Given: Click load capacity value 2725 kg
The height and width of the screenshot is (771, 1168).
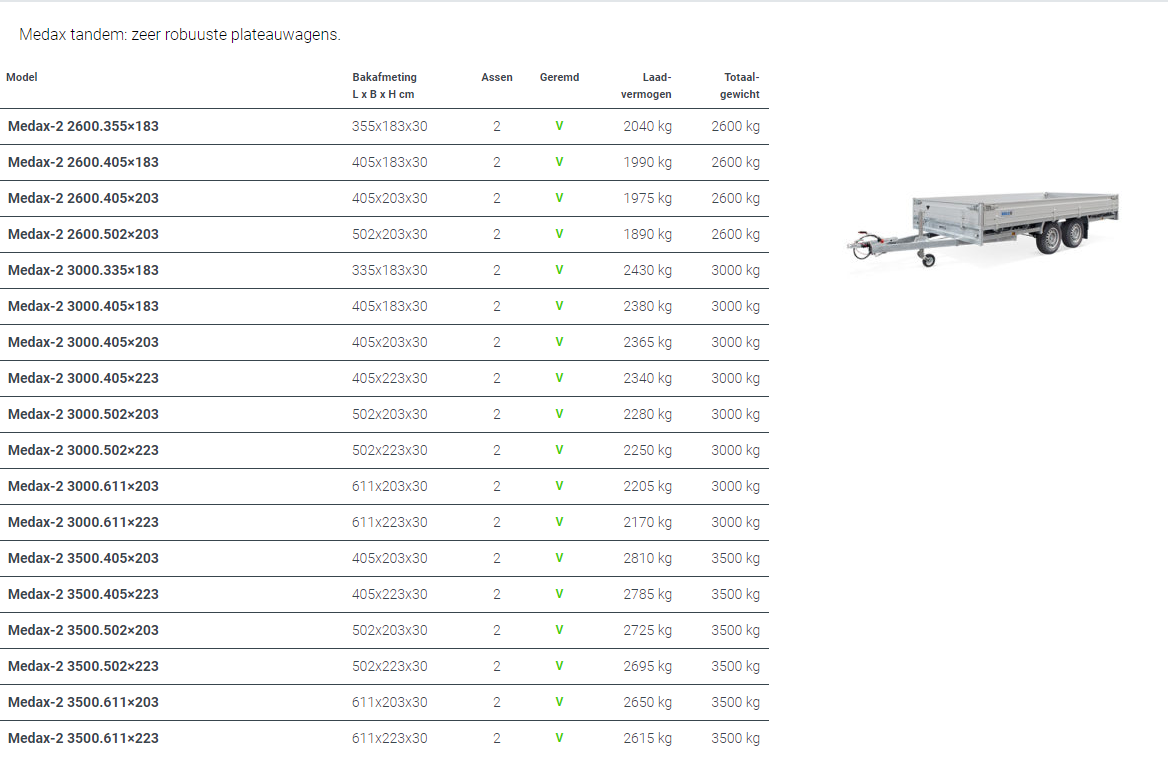Looking at the screenshot, I should tap(647, 630).
